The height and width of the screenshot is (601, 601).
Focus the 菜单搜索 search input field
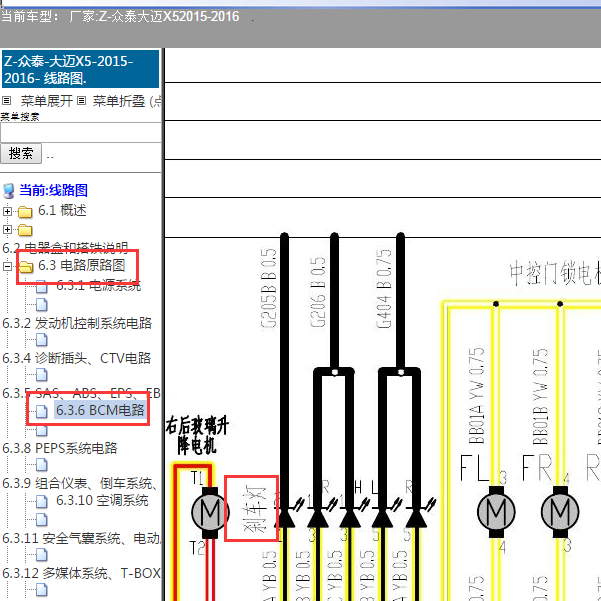(80, 133)
